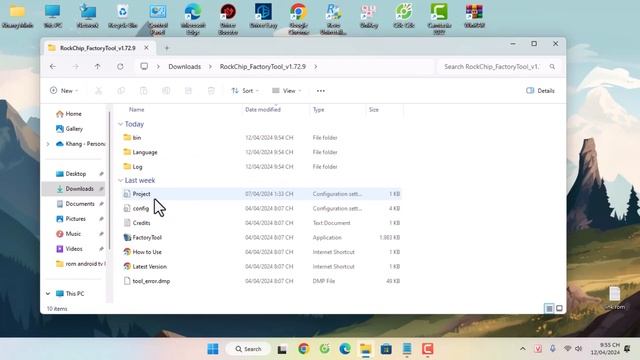Click the Delete trash icon

pos(211,91)
